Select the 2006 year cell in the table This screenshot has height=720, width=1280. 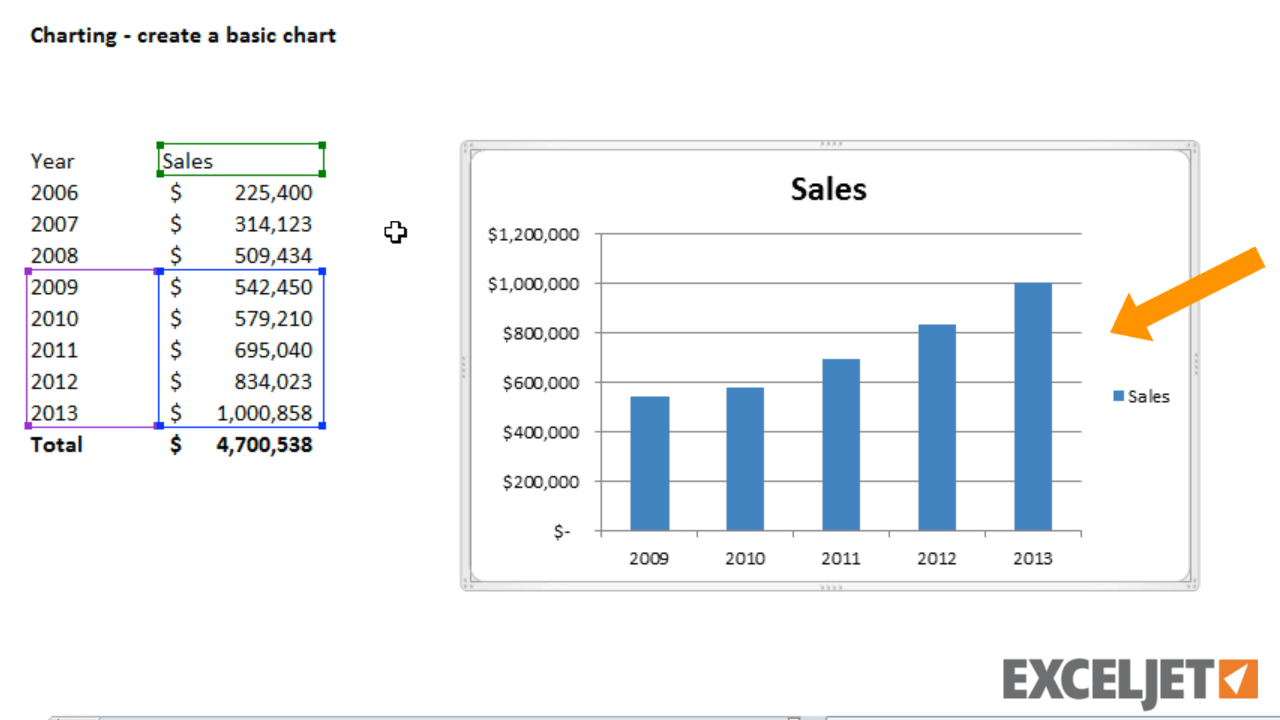(54, 192)
